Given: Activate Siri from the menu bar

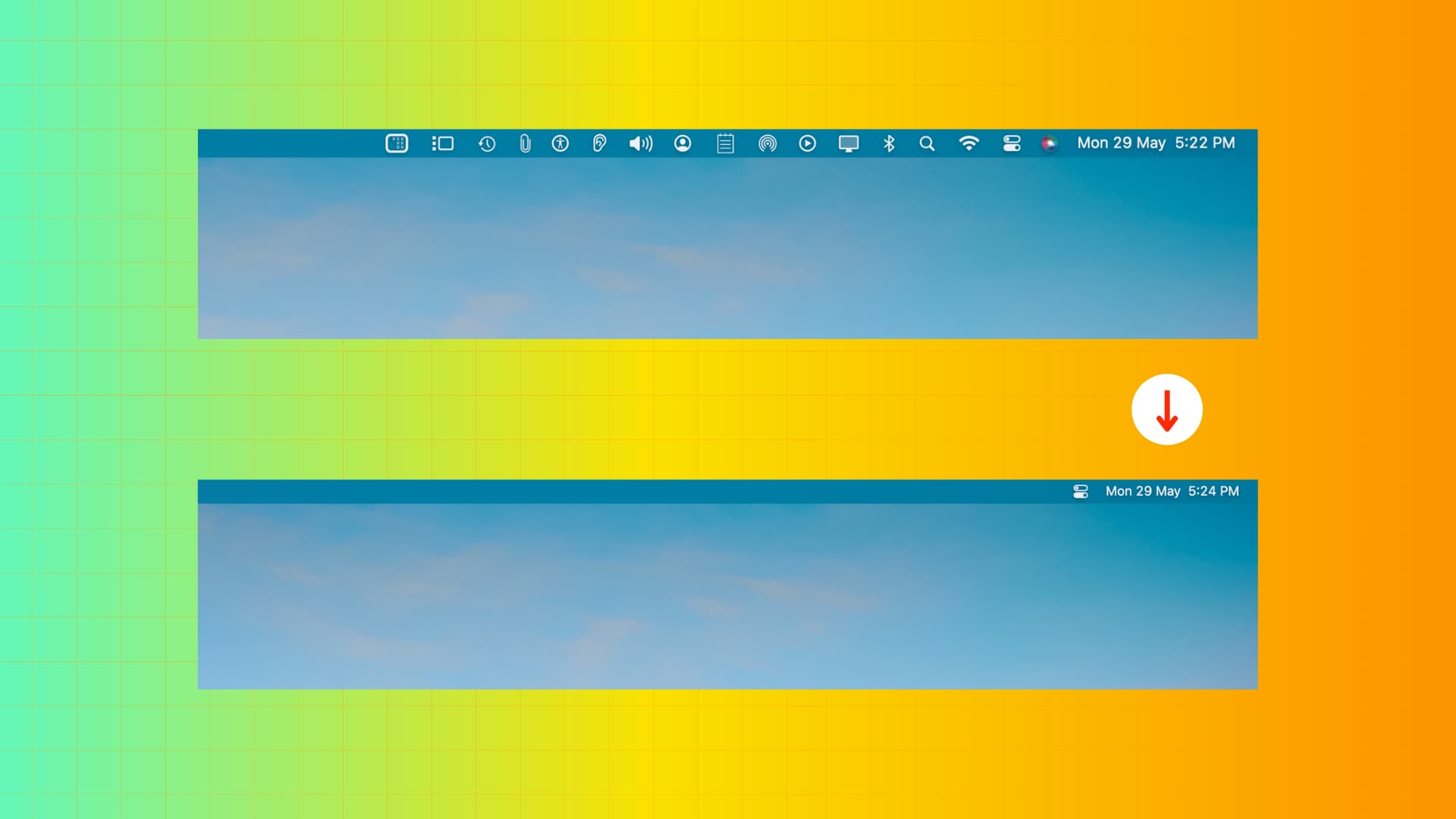Looking at the screenshot, I should pyautogui.click(x=1050, y=143).
